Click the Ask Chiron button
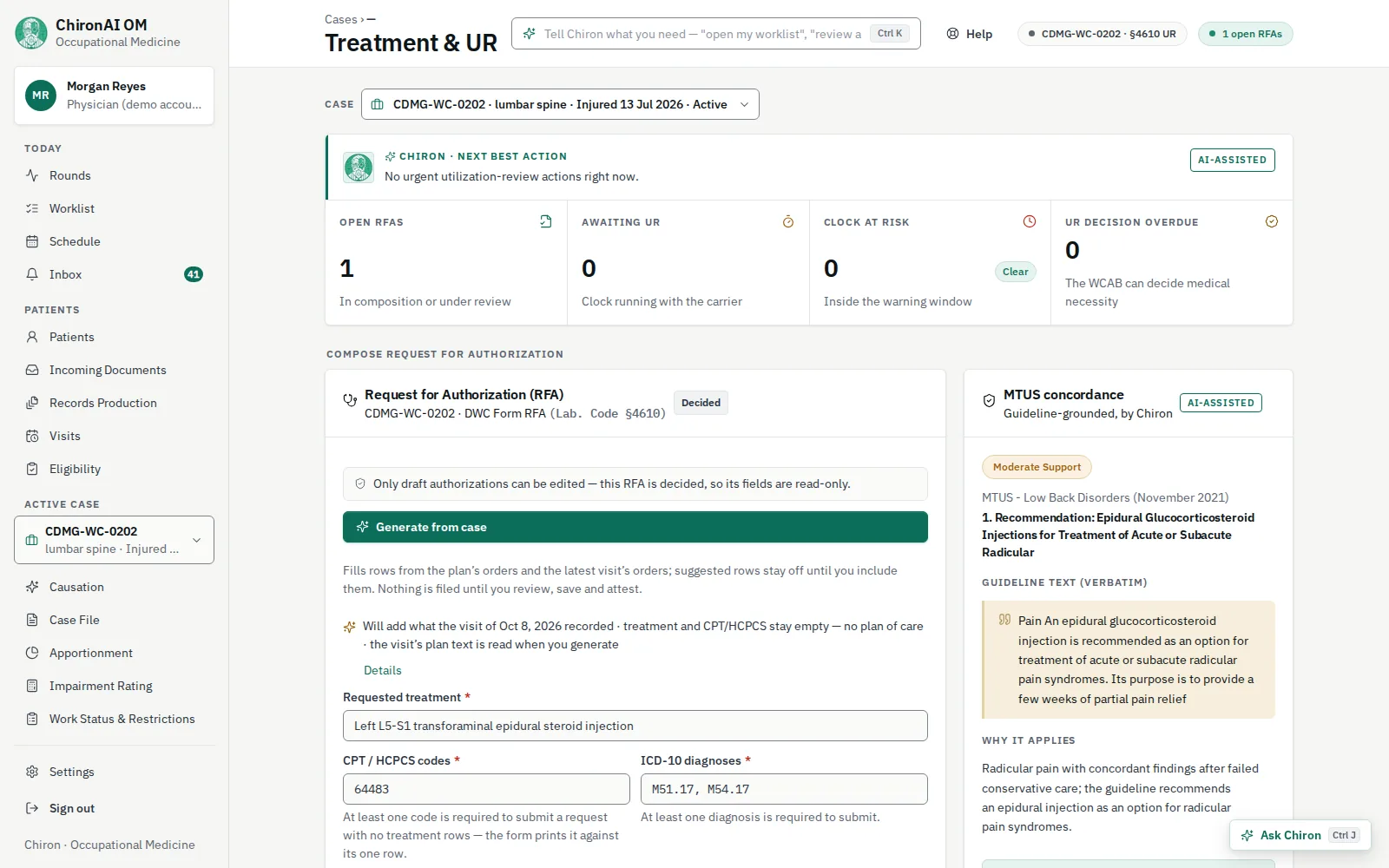Screen dimensions: 1389x868 point(1300,835)
